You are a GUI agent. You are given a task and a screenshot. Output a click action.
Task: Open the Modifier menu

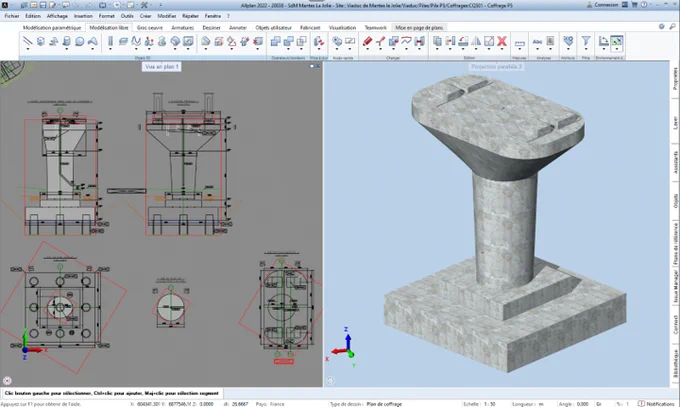tap(167, 16)
